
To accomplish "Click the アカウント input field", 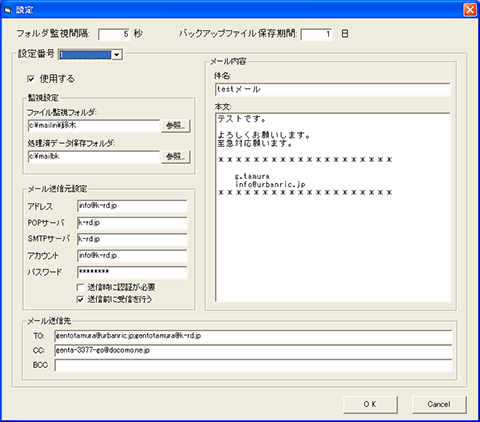I will coord(132,256).
